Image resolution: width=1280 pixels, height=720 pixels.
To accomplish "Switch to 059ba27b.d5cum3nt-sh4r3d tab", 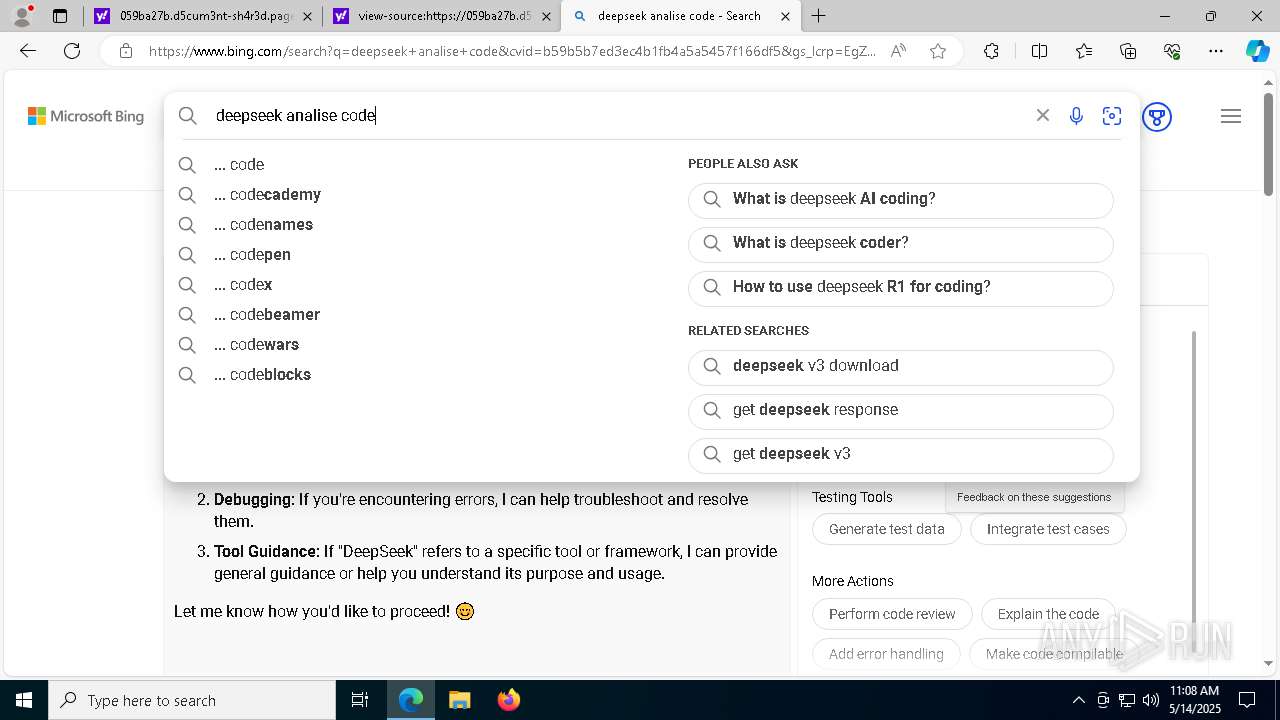I will (x=201, y=16).
